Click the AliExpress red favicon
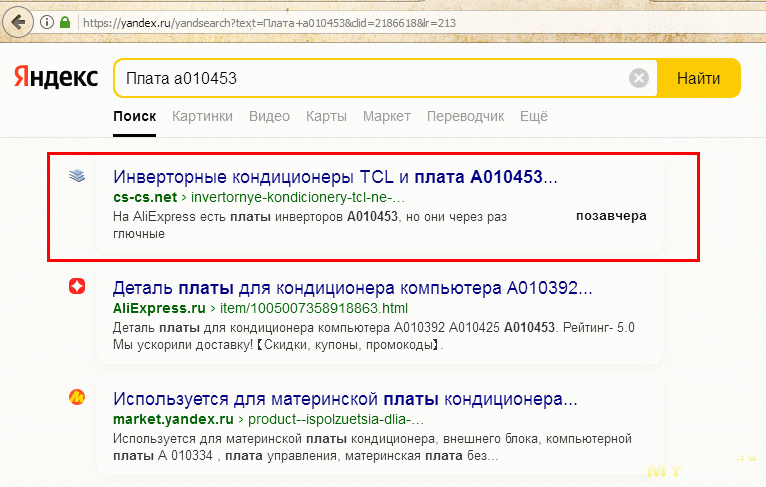The width and height of the screenshot is (766, 487). click(77, 286)
